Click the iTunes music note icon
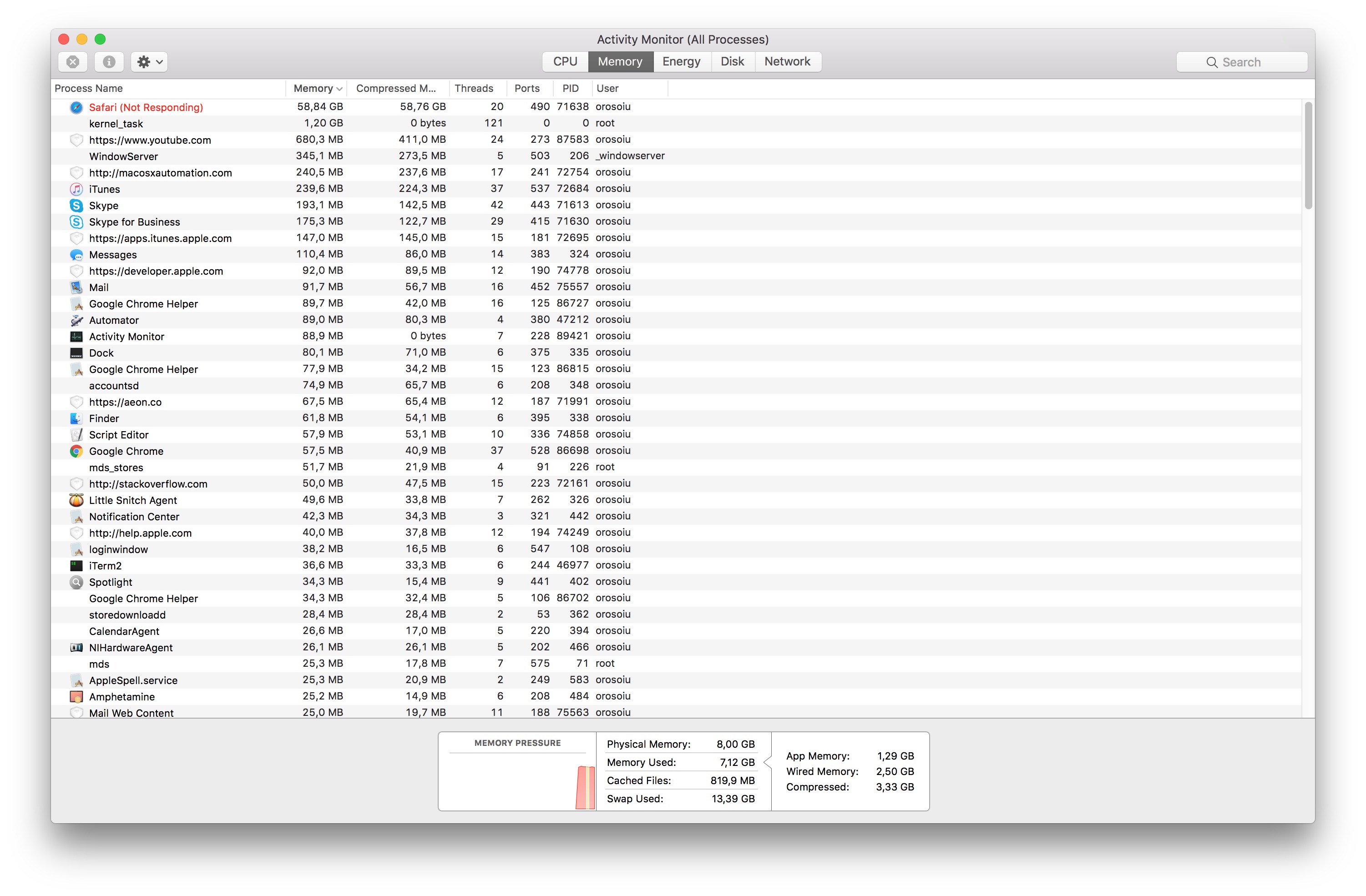This screenshot has width=1366, height=896. pos(76,189)
